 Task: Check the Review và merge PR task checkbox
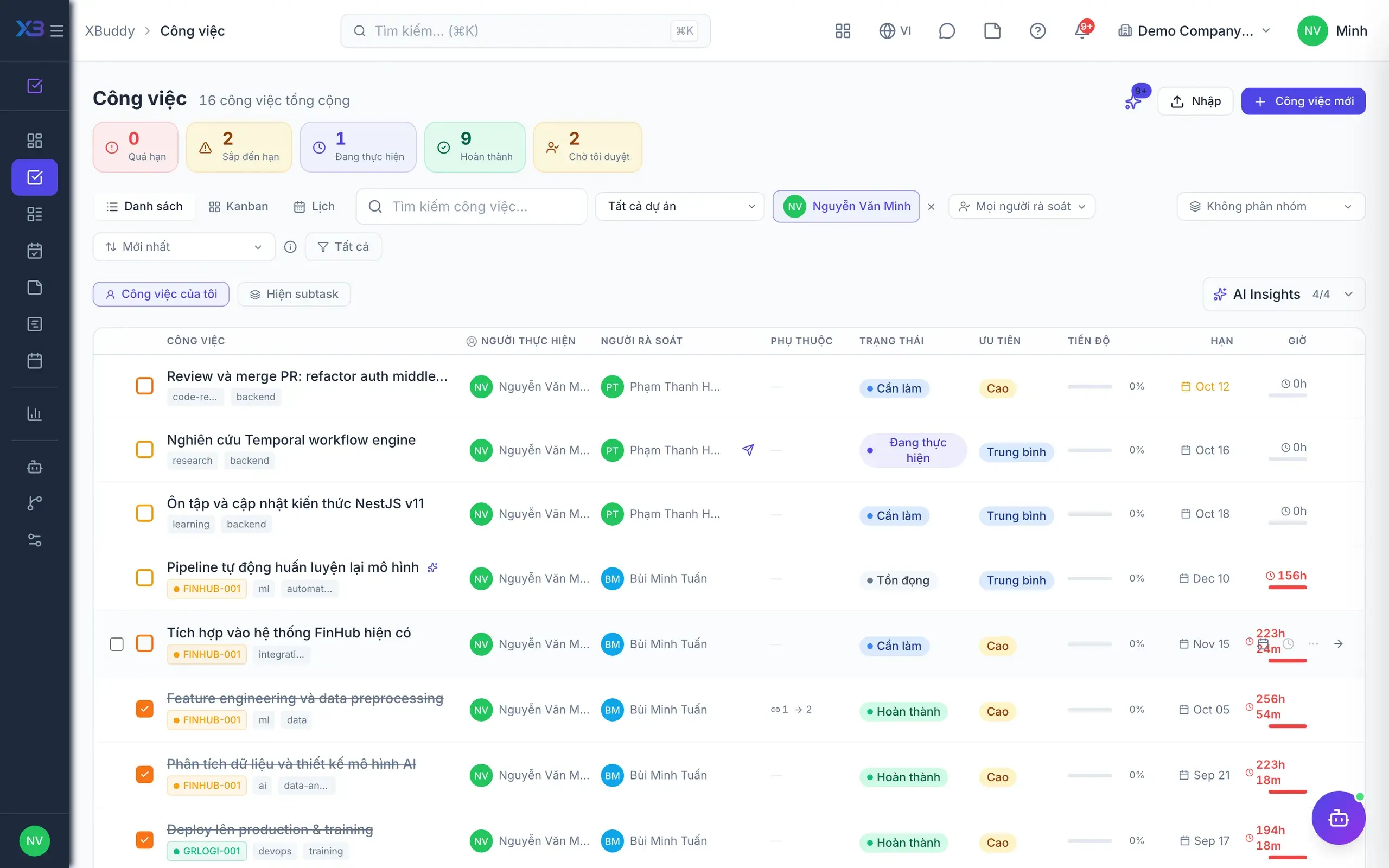pyautogui.click(x=145, y=386)
